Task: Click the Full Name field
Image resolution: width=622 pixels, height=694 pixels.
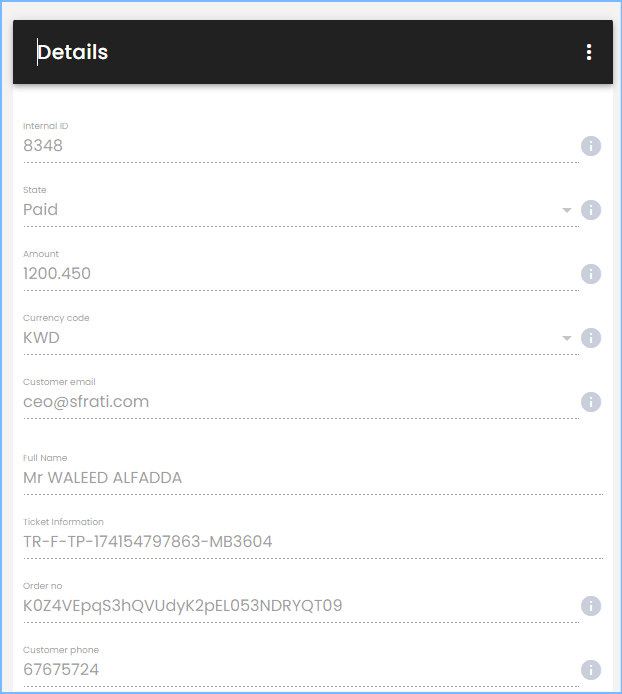Action: click(x=313, y=478)
